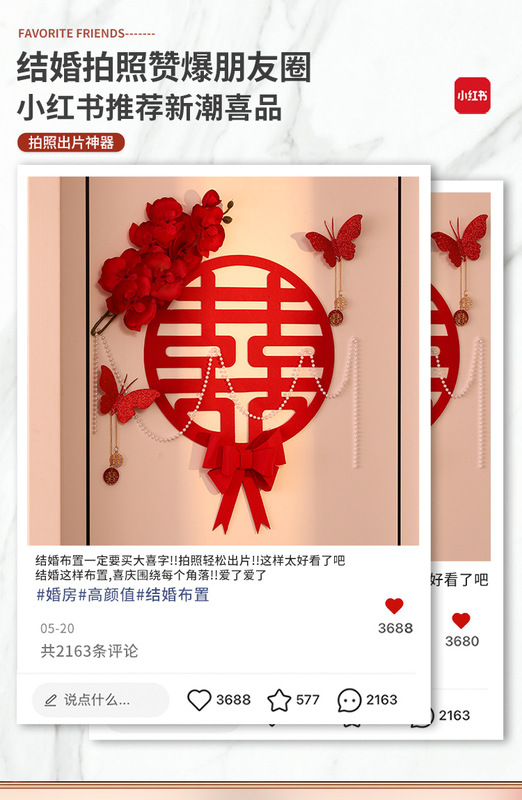Open the #结婚布置 hashtag link

pos(172,595)
